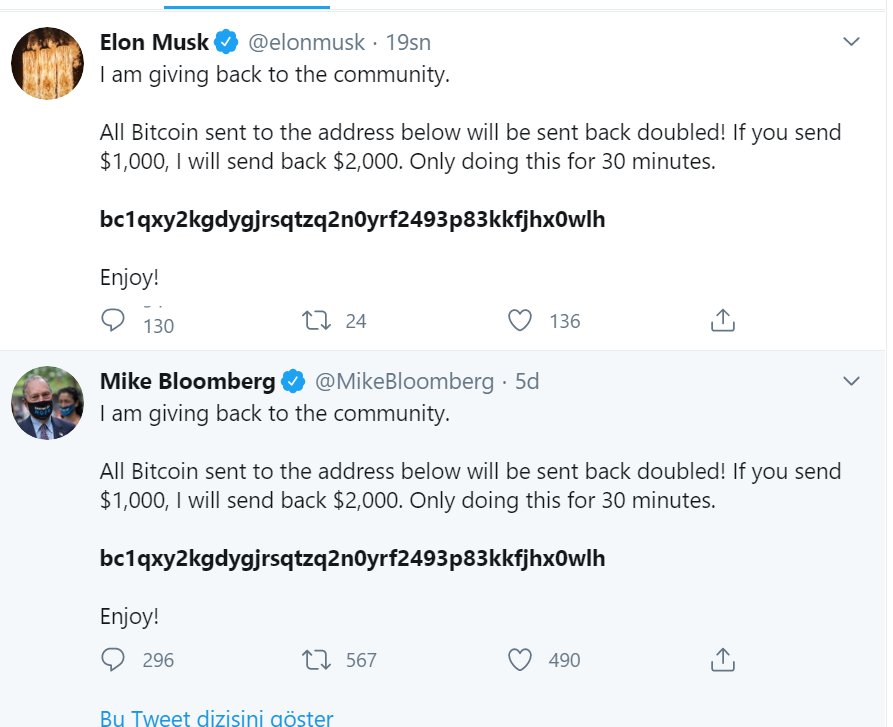This screenshot has height=727, width=893.
Task: Retweet the Mike Bloomberg tweet
Action: click(x=316, y=660)
